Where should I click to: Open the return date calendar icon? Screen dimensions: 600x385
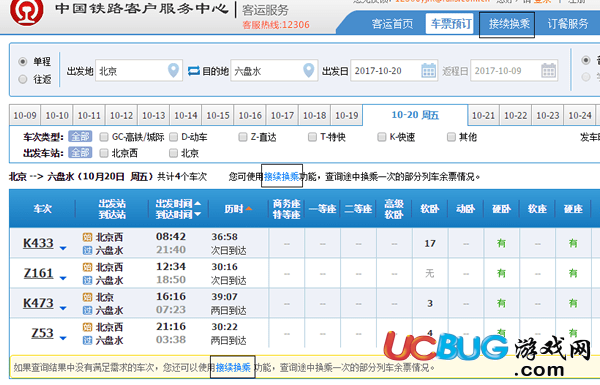548,71
